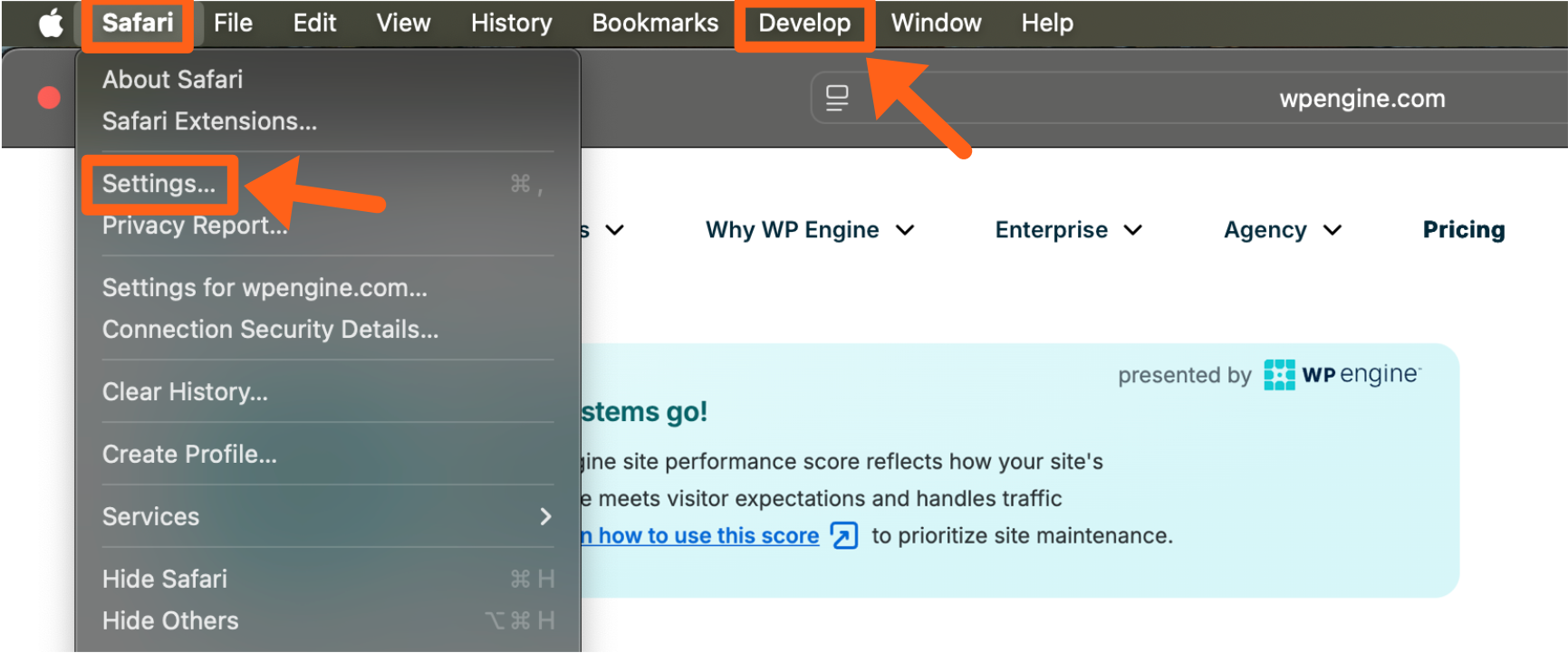Click the external link arrow icon

click(843, 535)
